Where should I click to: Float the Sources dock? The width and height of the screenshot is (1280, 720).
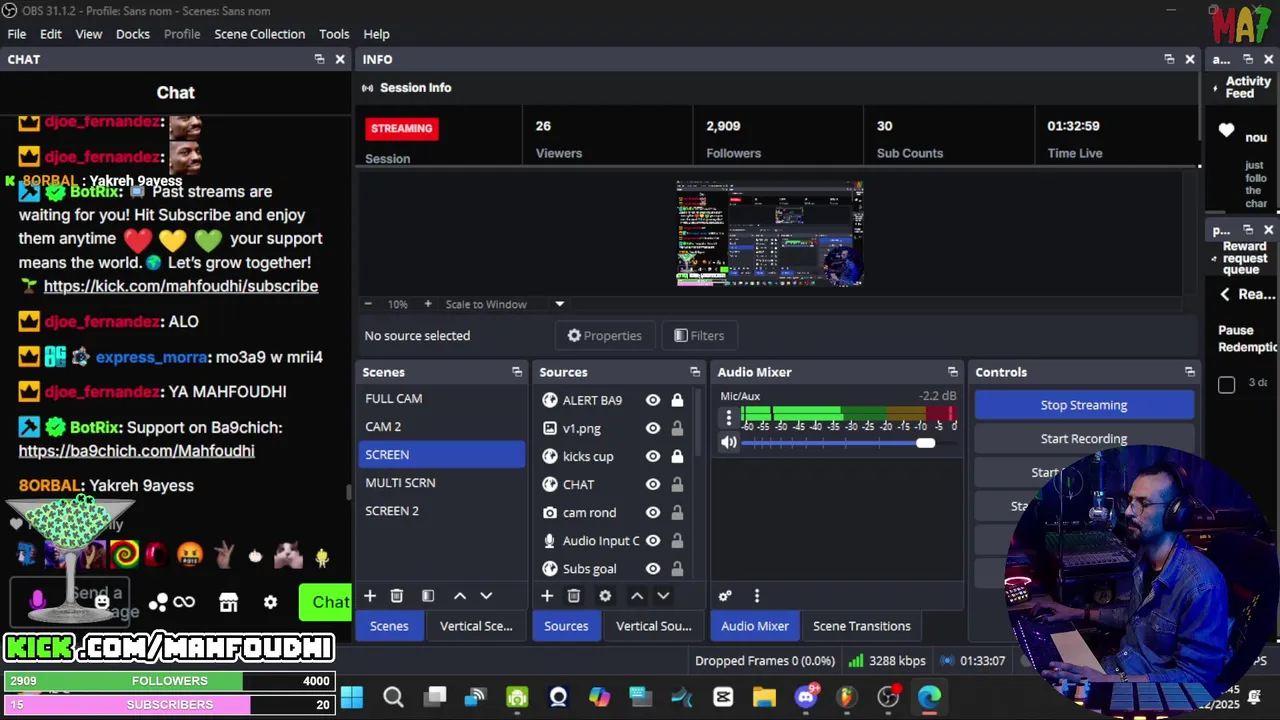695,372
